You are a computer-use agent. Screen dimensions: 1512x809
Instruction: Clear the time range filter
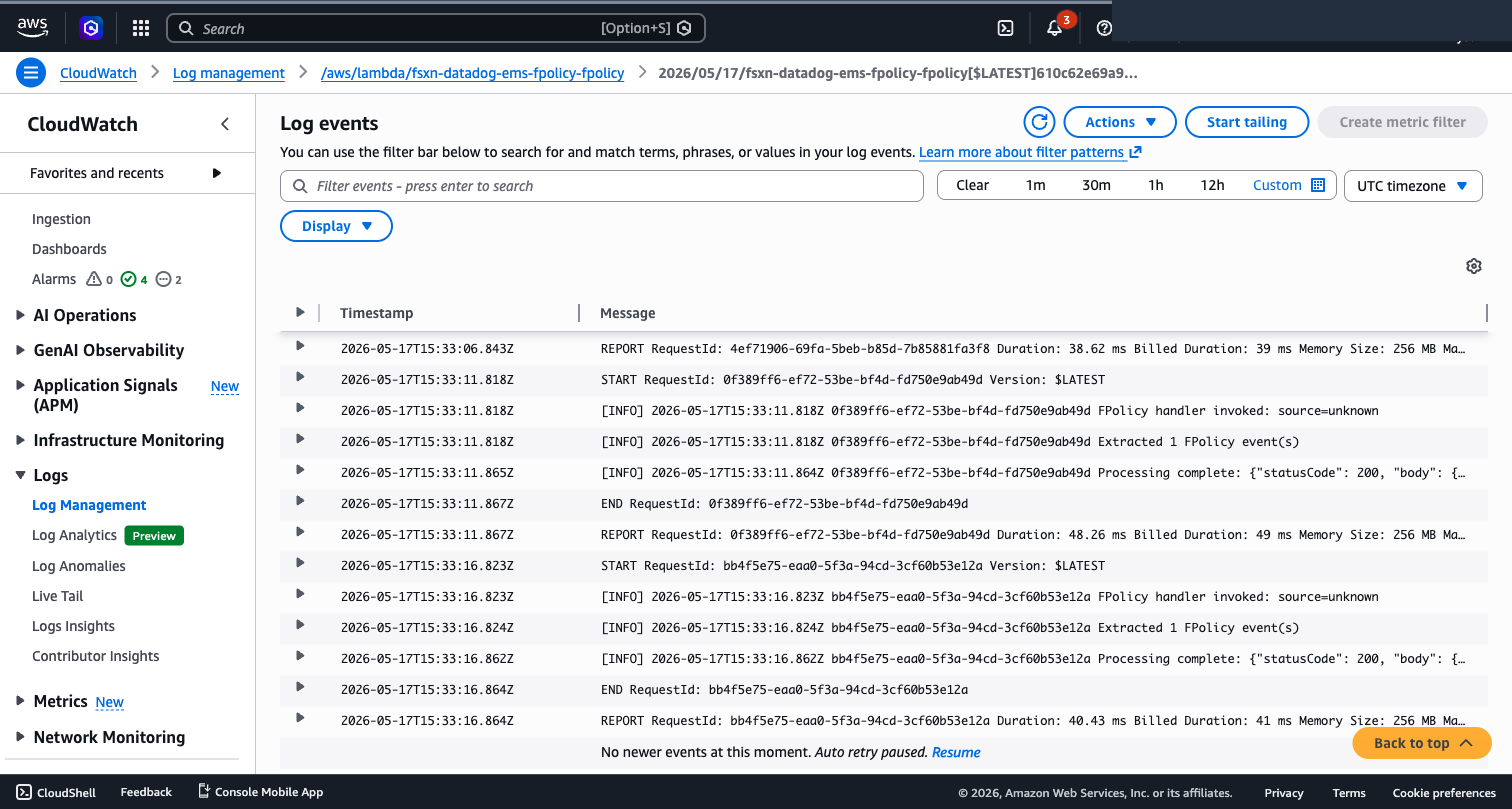coord(972,185)
